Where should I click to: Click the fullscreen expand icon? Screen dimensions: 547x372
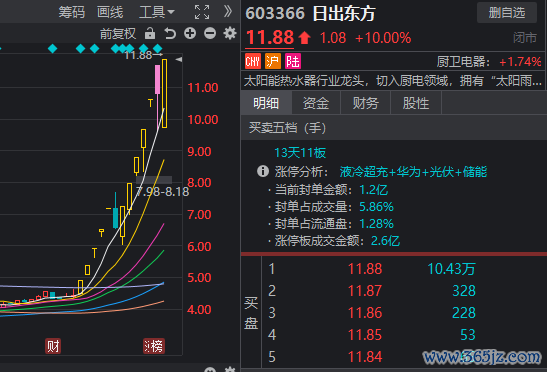(x=202, y=12)
